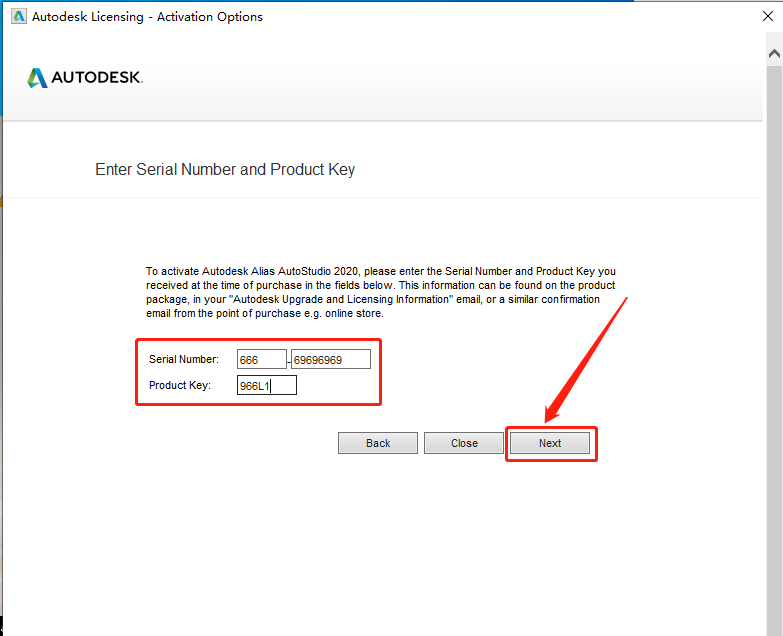
Task: Click the 'Product Key:' label
Action: [180, 385]
